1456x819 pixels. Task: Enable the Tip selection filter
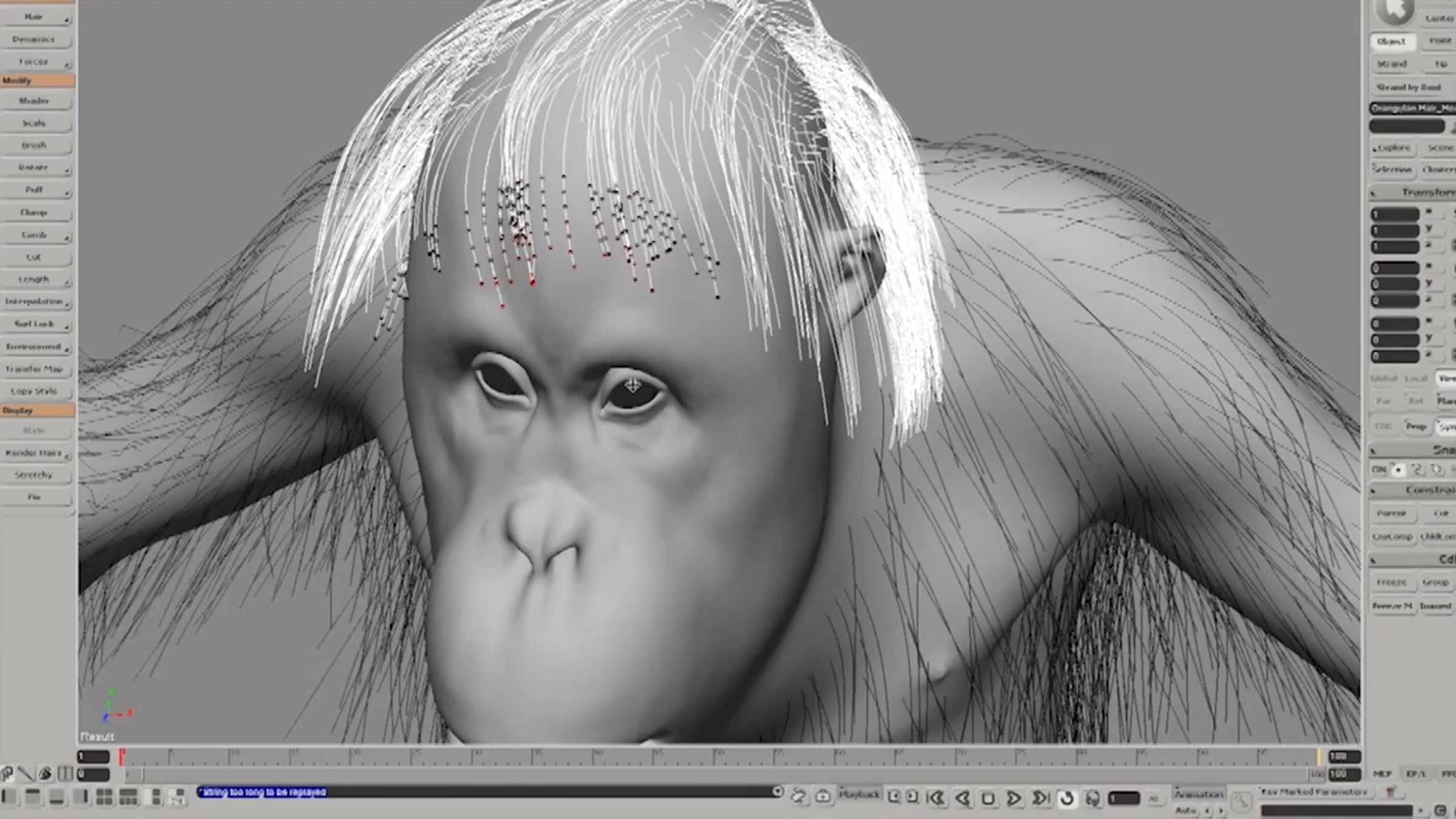(1440, 64)
